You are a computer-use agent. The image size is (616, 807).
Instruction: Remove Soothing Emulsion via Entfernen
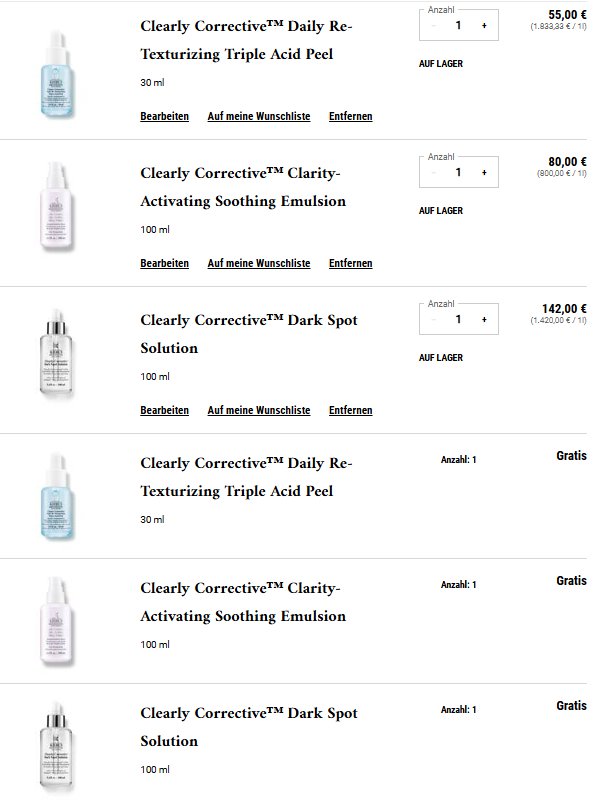coord(350,264)
